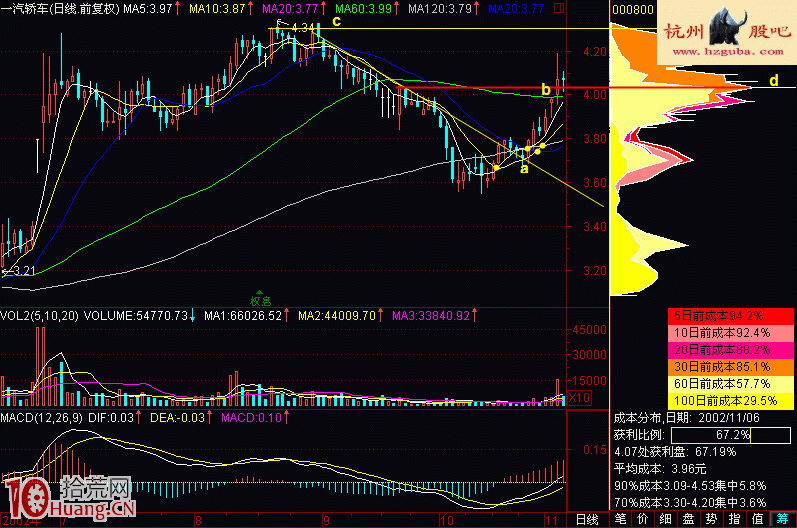The image size is (797, 528).
Task: Switch to the 价 tab
Action: point(643,519)
